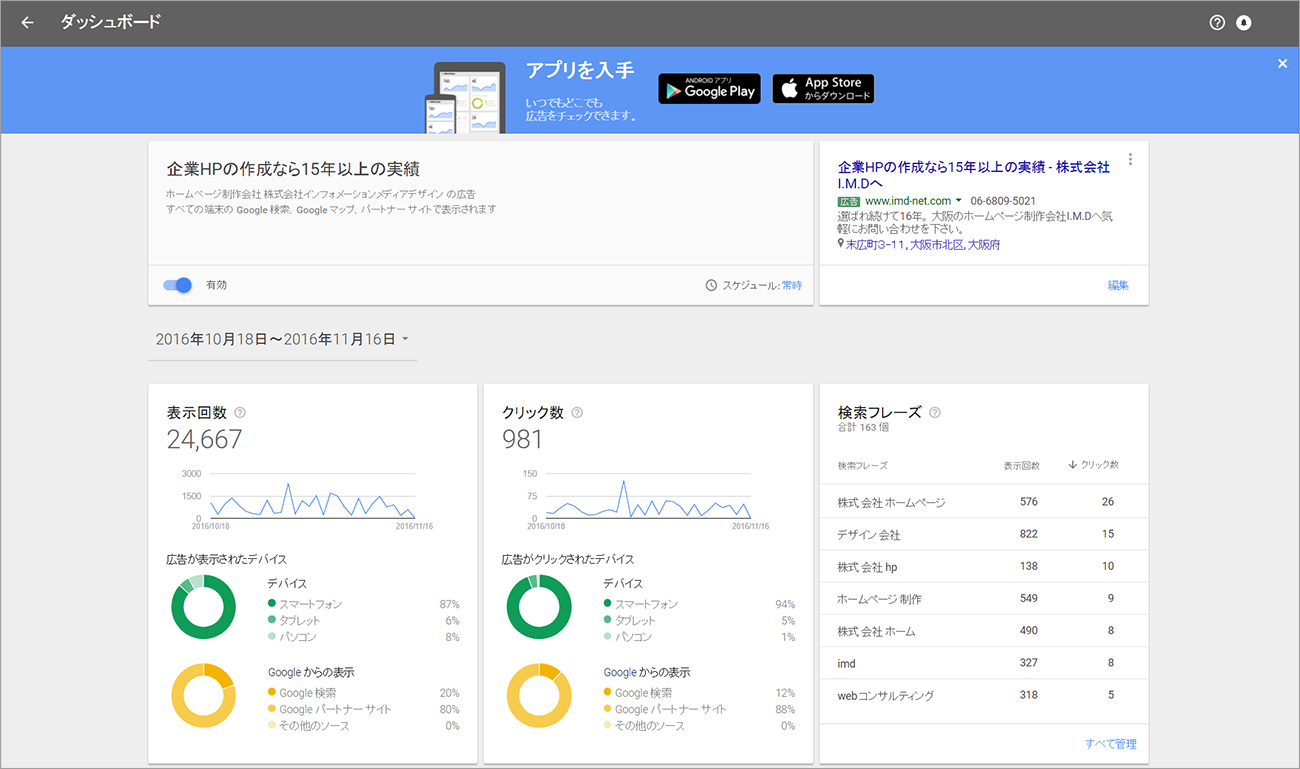Select the 株式 会社 ホームページ phrase row

(x=983, y=502)
